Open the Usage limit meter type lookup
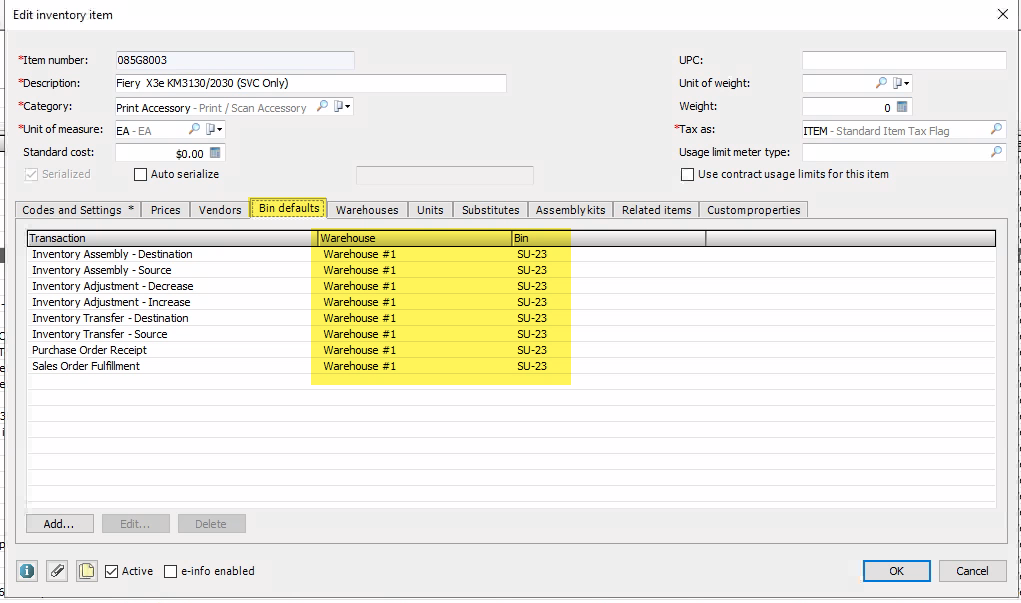 (x=996, y=152)
